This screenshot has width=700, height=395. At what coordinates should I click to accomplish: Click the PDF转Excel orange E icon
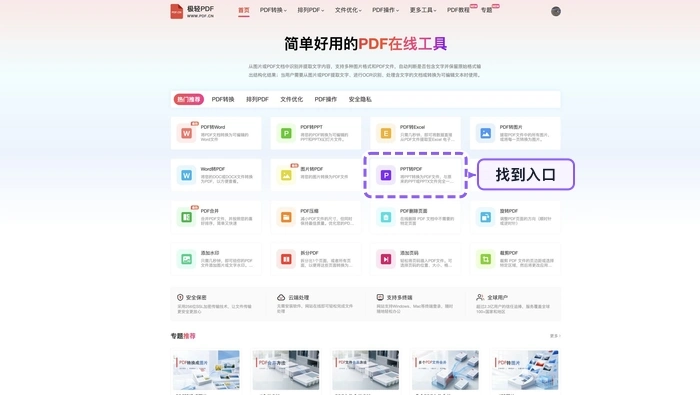pyautogui.click(x=386, y=133)
